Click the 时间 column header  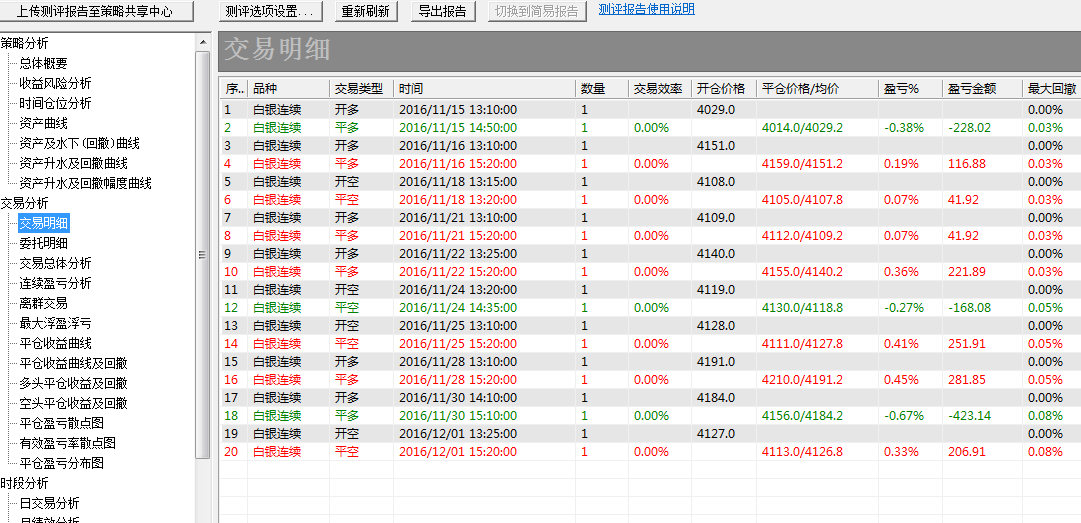(410, 89)
